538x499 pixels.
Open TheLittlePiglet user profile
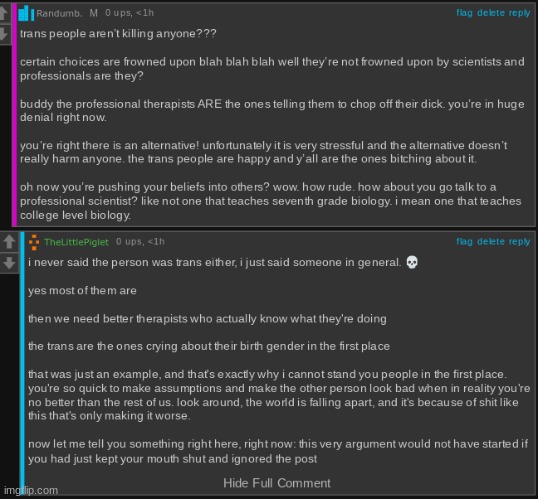pos(76,242)
